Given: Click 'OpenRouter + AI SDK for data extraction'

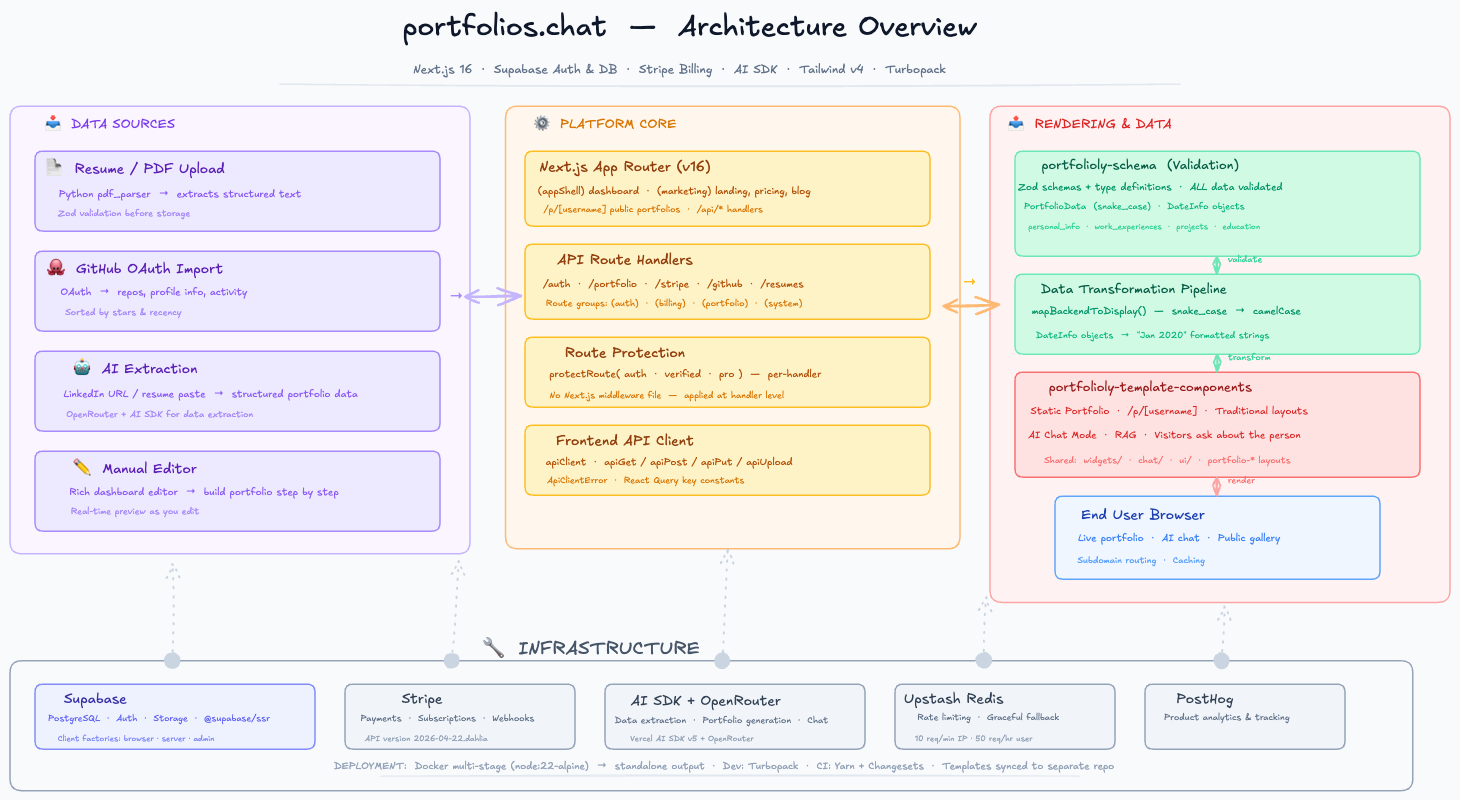Looking at the screenshot, I should [x=160, y=413].
